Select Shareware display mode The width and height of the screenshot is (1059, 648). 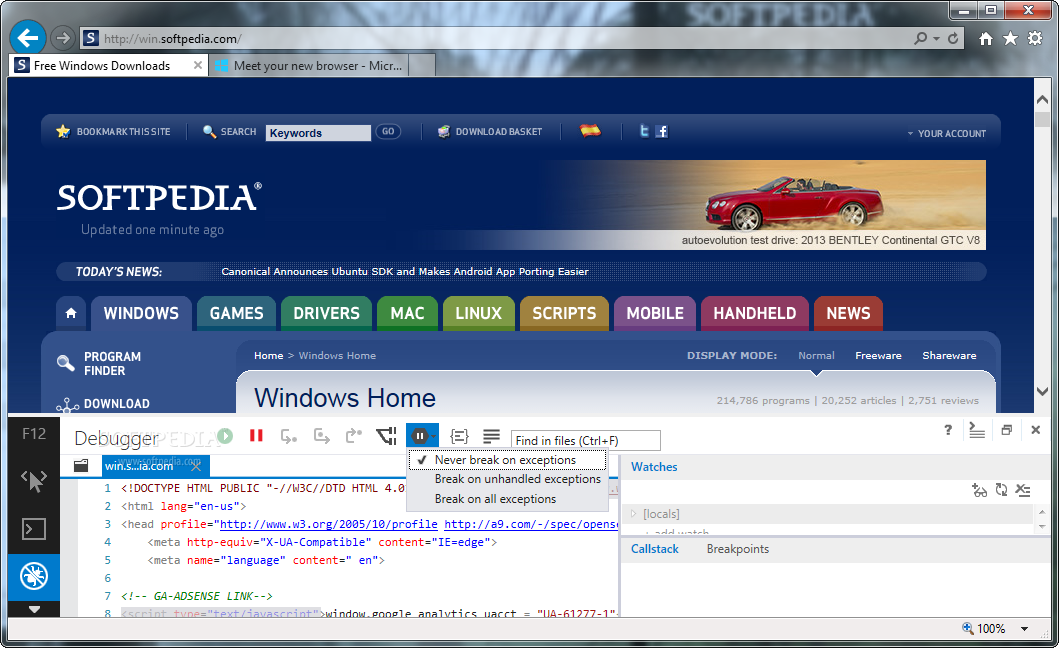[x=949, y=355]
